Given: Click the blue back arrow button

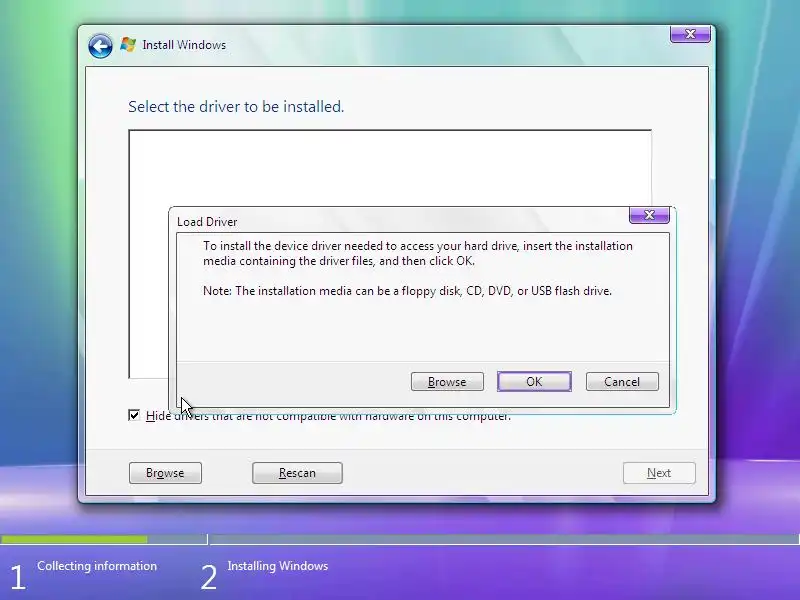Looking at the screenshot, I should pos(100,46).
